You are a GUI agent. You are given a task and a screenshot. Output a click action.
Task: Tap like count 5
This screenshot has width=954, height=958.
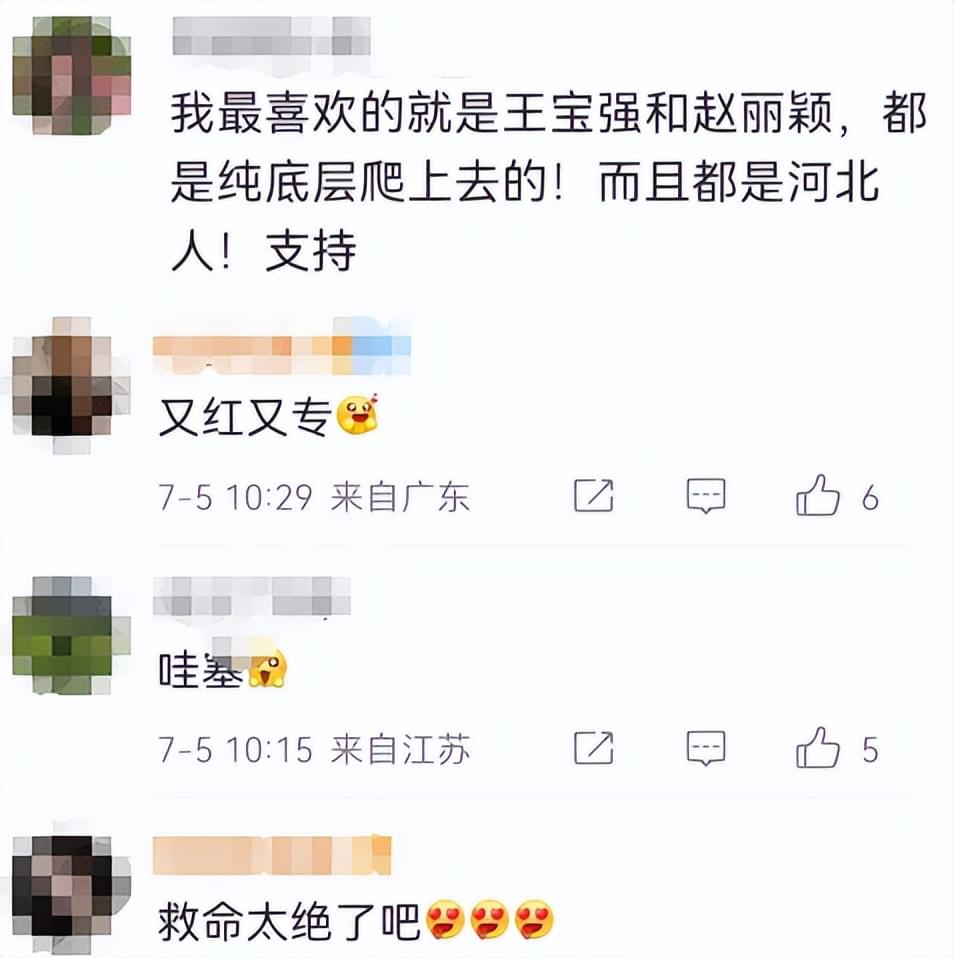870,750
